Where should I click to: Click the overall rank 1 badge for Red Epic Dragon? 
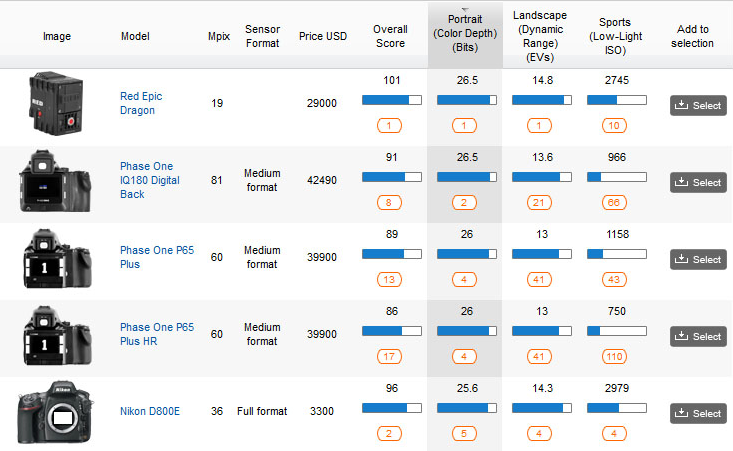pyautogui.click(x=389, y=125)
